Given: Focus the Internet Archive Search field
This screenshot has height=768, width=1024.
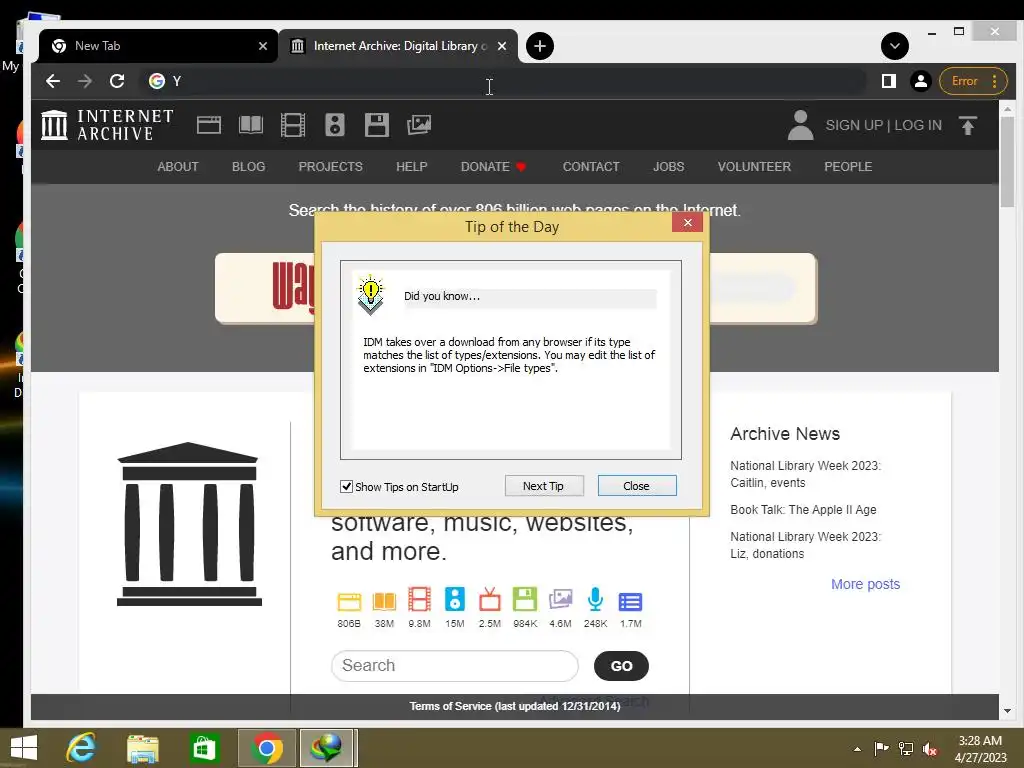Looking at the screenshot, I should (455, 665).
